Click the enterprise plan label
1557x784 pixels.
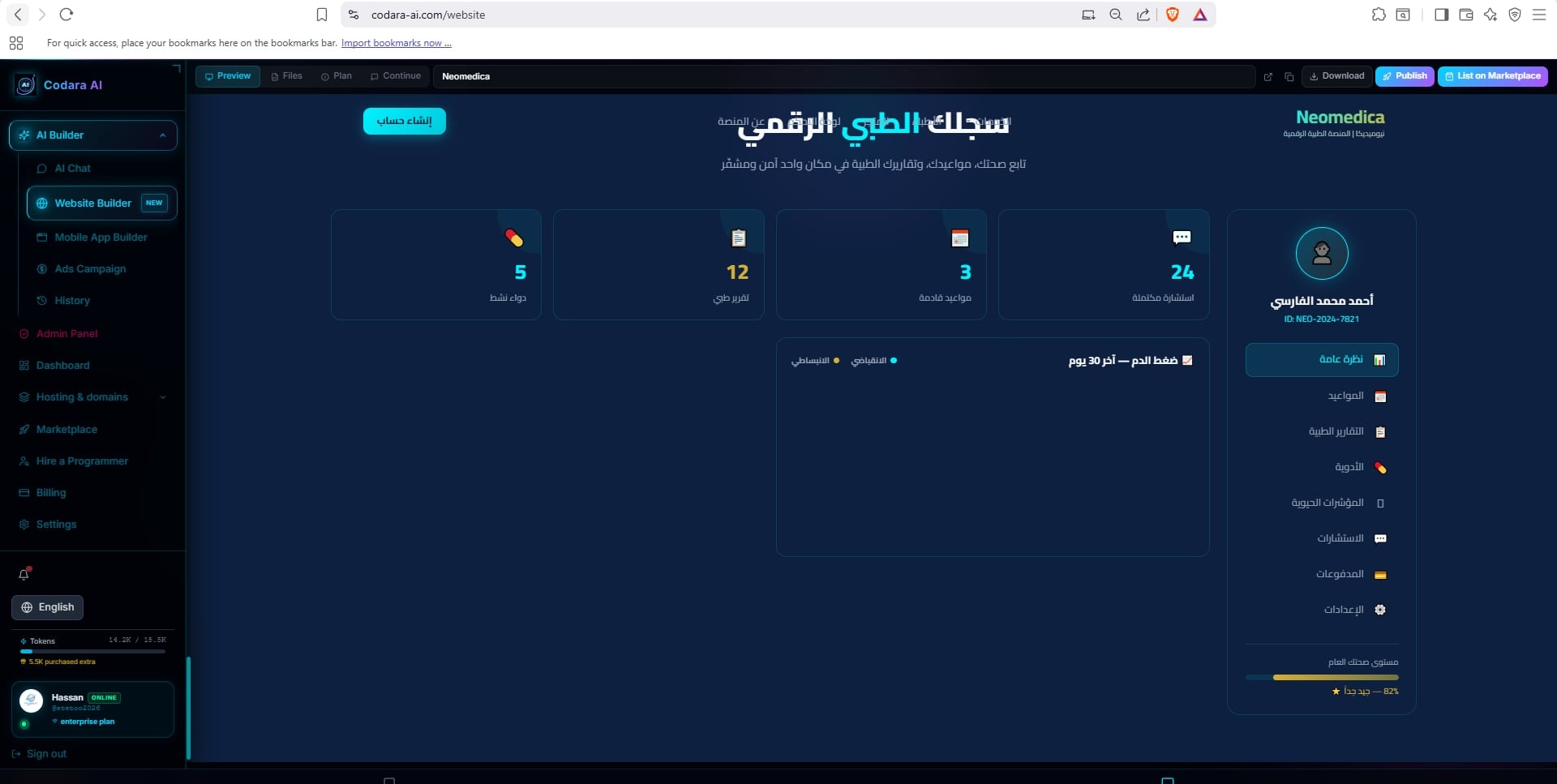(87, 722)
